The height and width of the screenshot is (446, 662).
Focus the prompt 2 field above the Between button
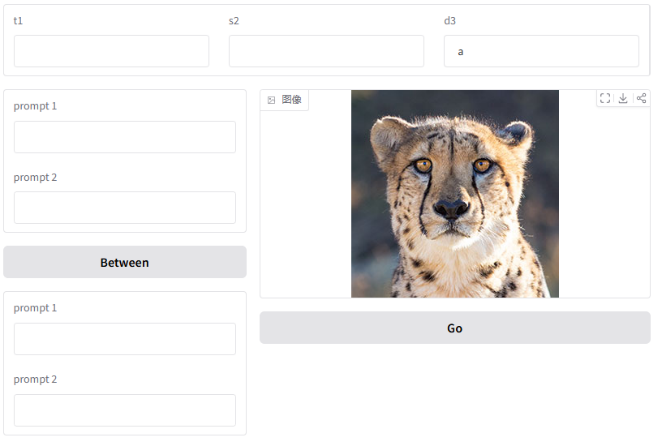click(x=125, y=207)
